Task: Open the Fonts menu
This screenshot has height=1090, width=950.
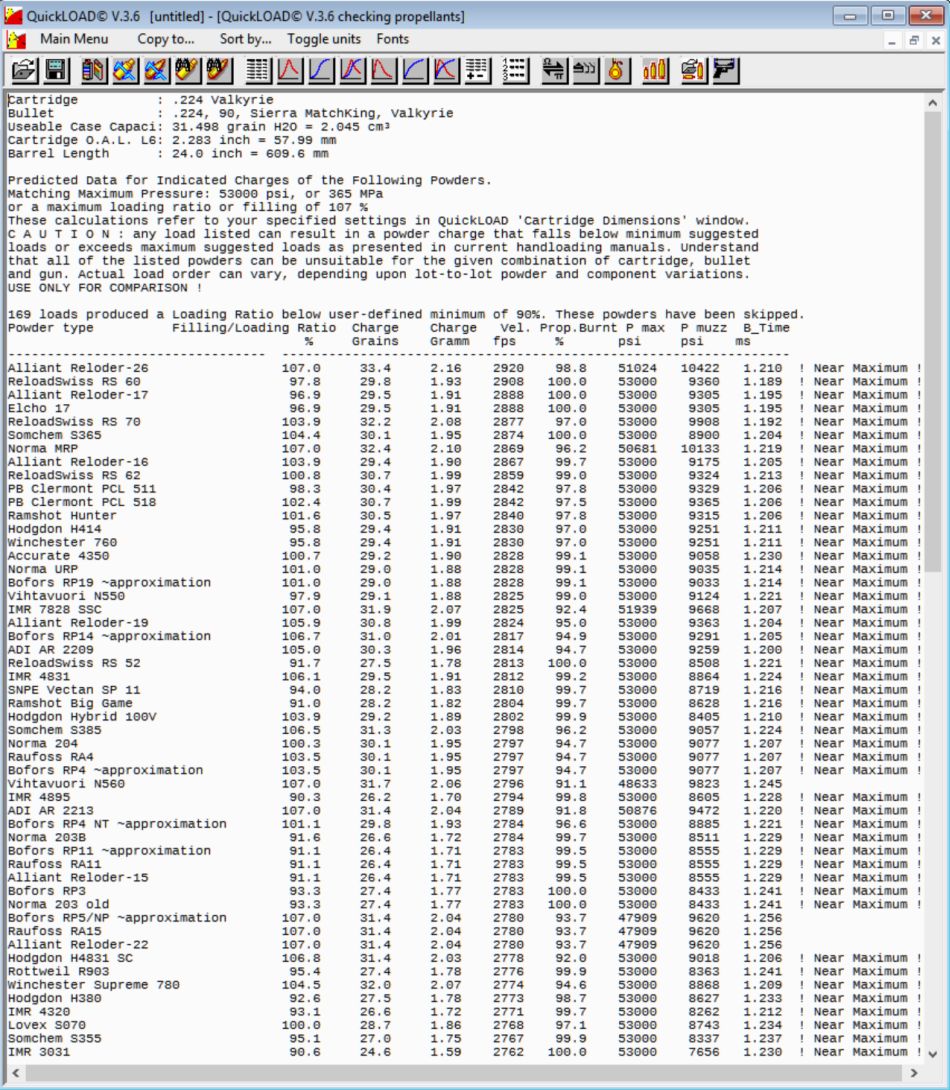Action: 393,39
